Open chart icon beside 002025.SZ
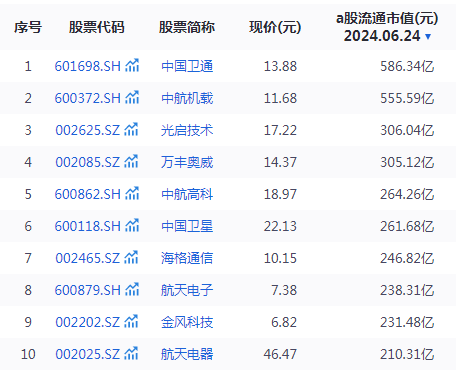Image resolution: width=459 pixels, height=372 pixels. pyautogui.click(x=131, y=354)
